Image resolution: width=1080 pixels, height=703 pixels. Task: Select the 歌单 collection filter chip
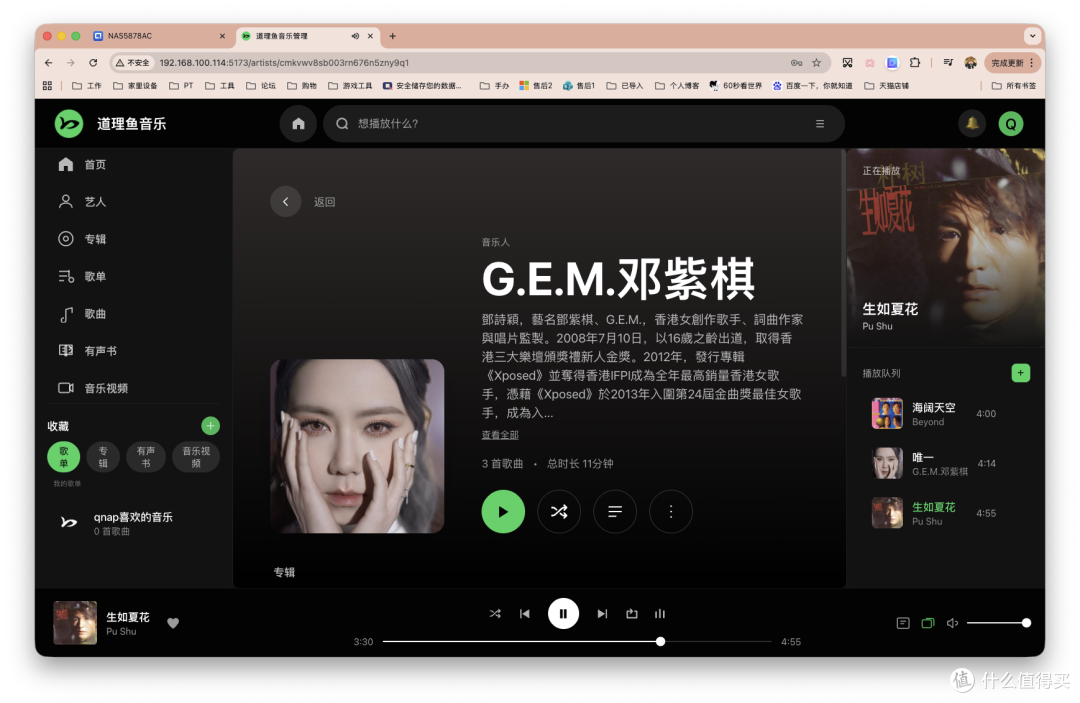tap(63, 457)
